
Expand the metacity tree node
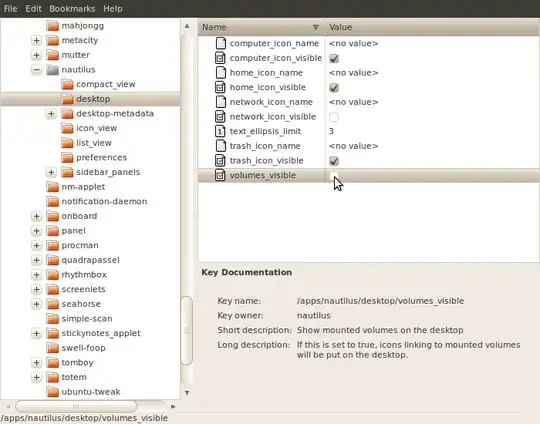point(37,40)
